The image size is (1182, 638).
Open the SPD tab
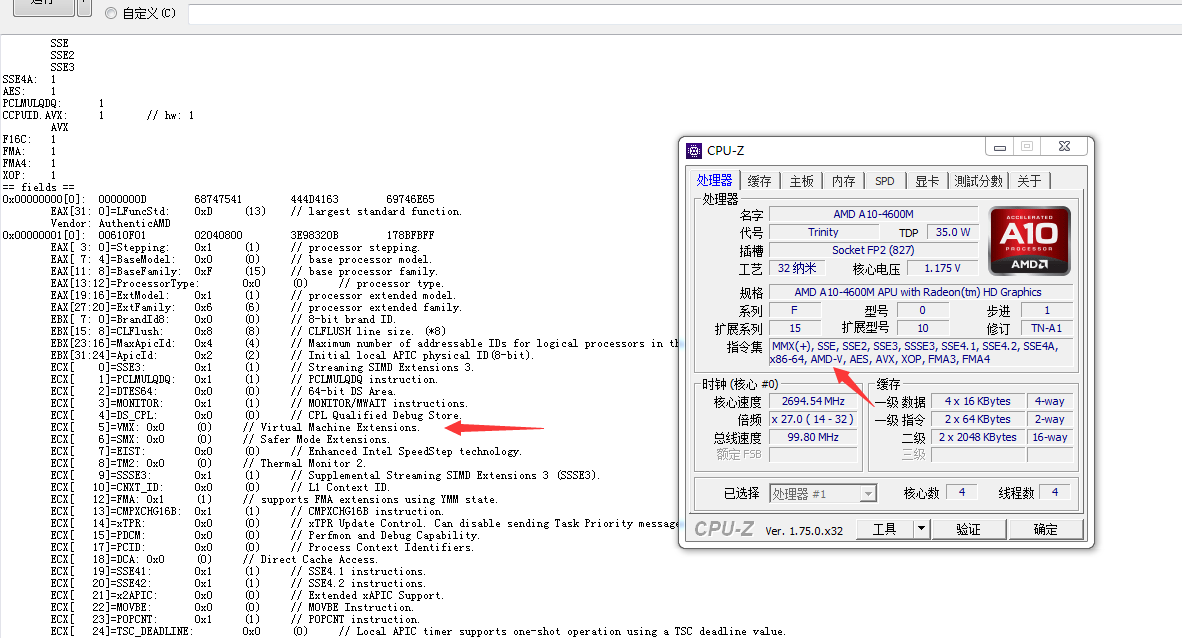(x=885, y=181)
